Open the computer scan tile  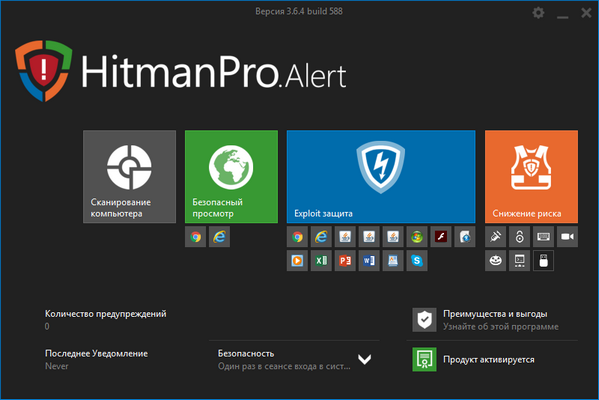pos(130,177)
